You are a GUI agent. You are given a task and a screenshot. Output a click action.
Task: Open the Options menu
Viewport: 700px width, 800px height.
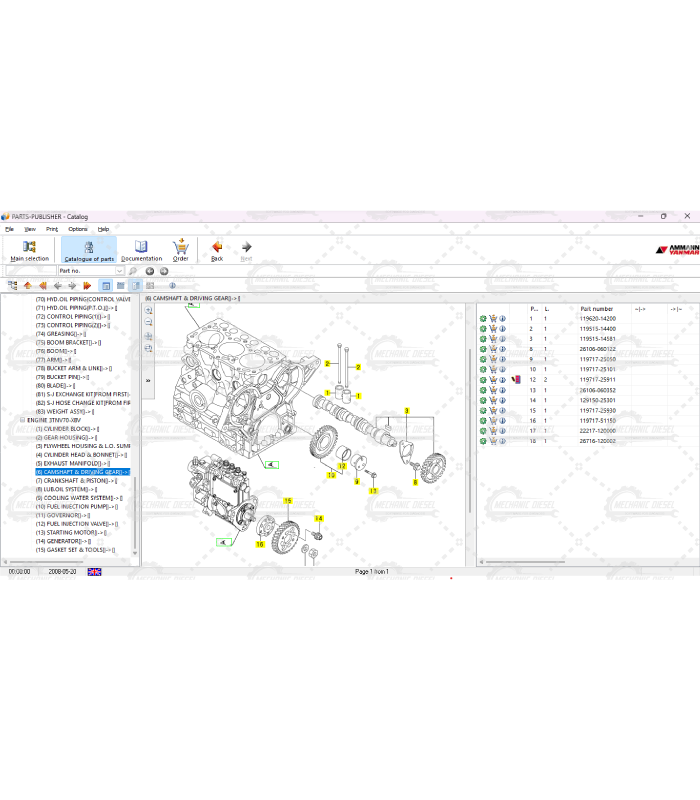77,229
